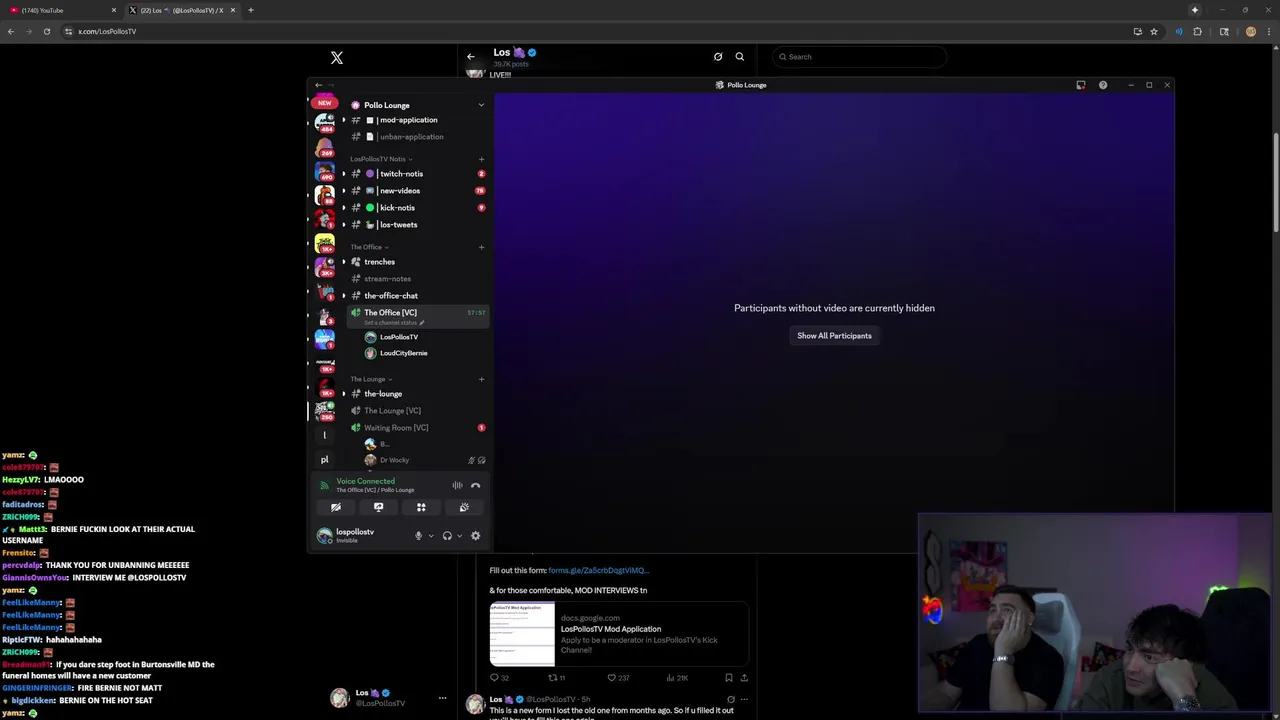
Task: Expand microphone input options arrow
Action: click(431, 536)
